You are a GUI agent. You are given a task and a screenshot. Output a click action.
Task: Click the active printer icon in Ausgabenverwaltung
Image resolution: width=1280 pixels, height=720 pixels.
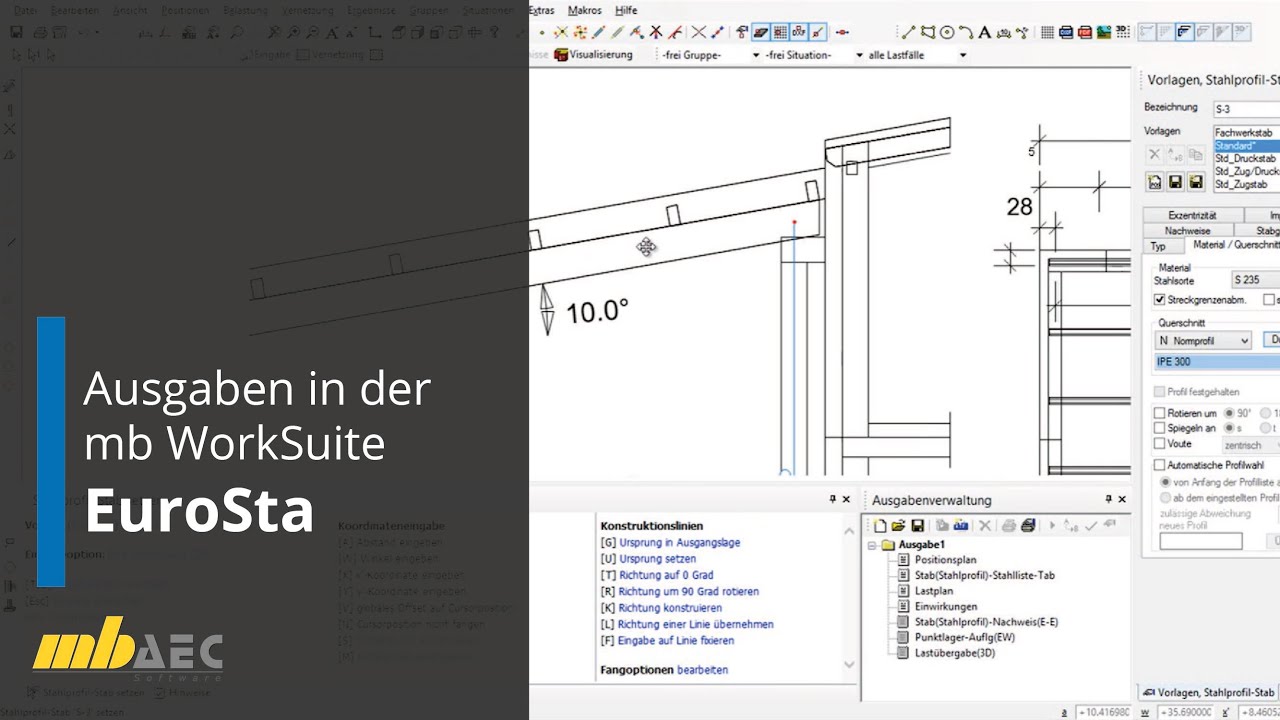[1028, 525]
